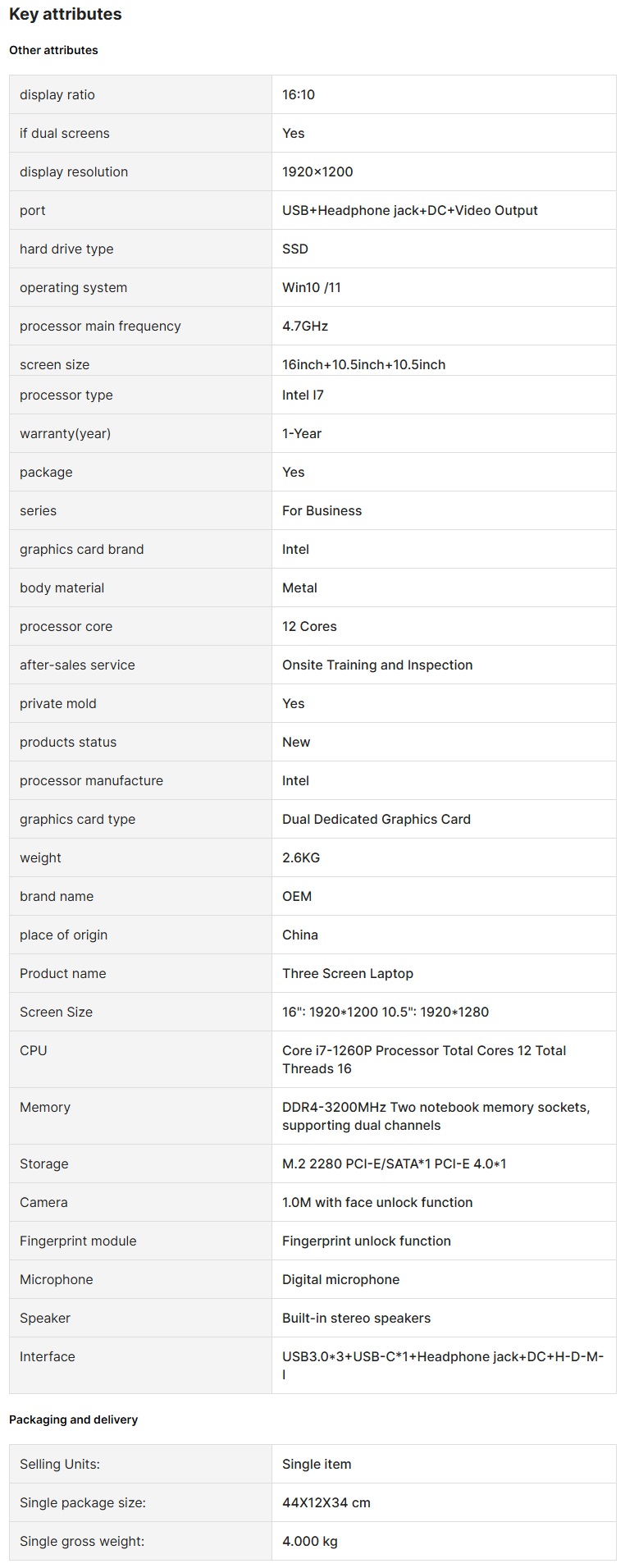Image resolution: width=625 pixels, height=1568 pixels.
Task: Select the processor main frequency 4.7GHz value
Action: tap(304, 326)
